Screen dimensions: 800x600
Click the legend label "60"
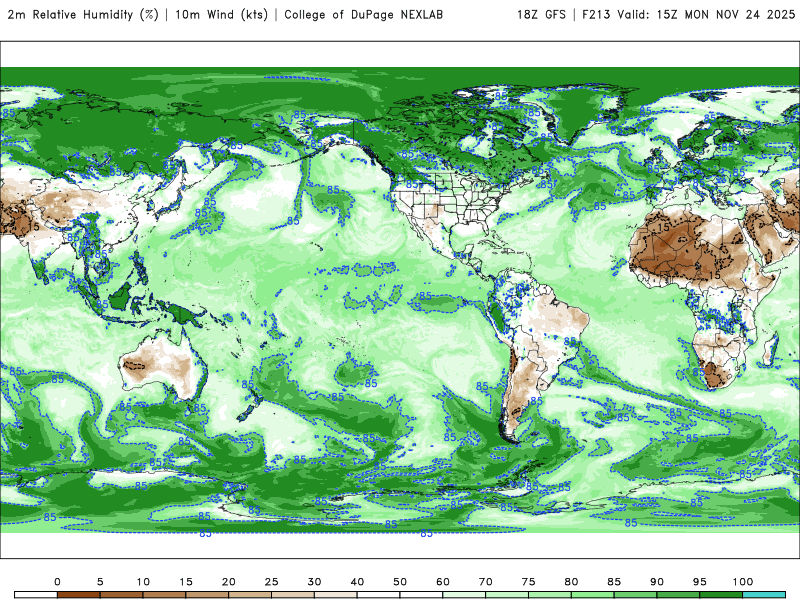point(443,582)
